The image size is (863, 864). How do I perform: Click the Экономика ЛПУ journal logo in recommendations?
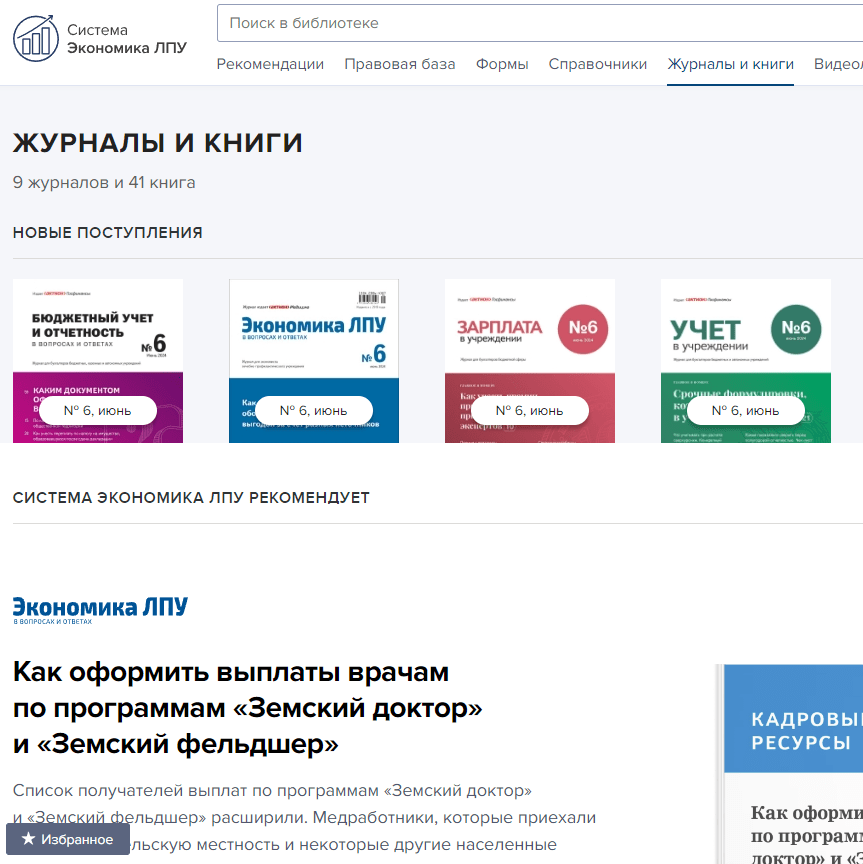pyautogui.click(x=100, y=610)
